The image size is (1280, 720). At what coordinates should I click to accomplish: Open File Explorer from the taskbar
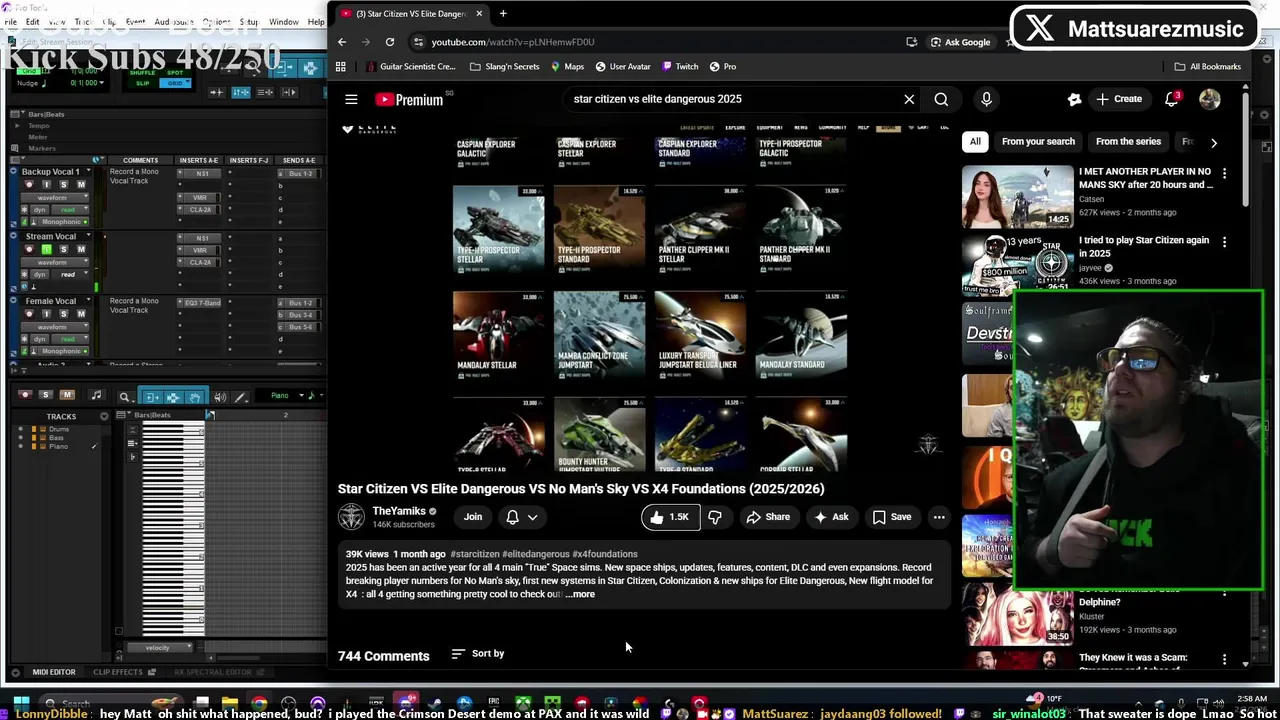pos(229,704)
